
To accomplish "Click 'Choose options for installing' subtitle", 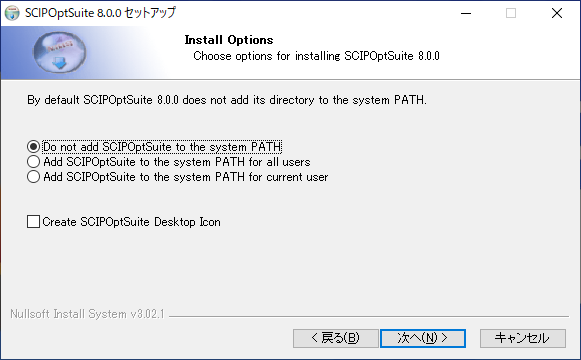I will tap(316, 56).
